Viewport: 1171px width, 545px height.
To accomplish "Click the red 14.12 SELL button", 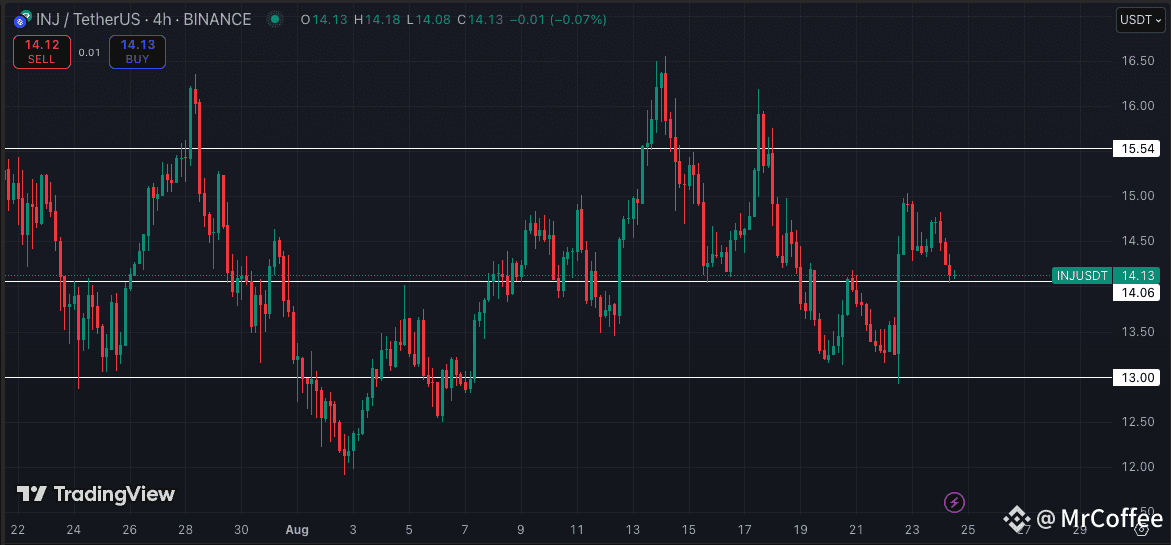I will pyautogui.click(x=42, y=52).
